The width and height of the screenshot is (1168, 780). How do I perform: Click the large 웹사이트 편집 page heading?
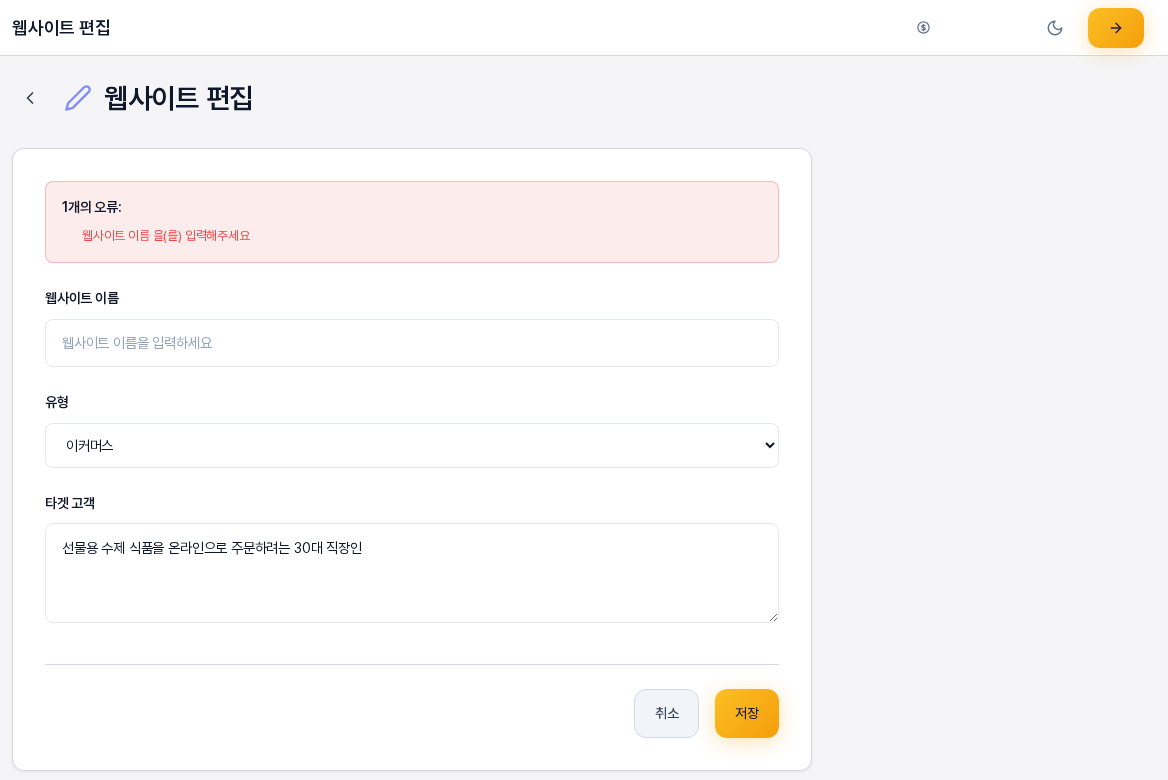click(x=178, y=98)
